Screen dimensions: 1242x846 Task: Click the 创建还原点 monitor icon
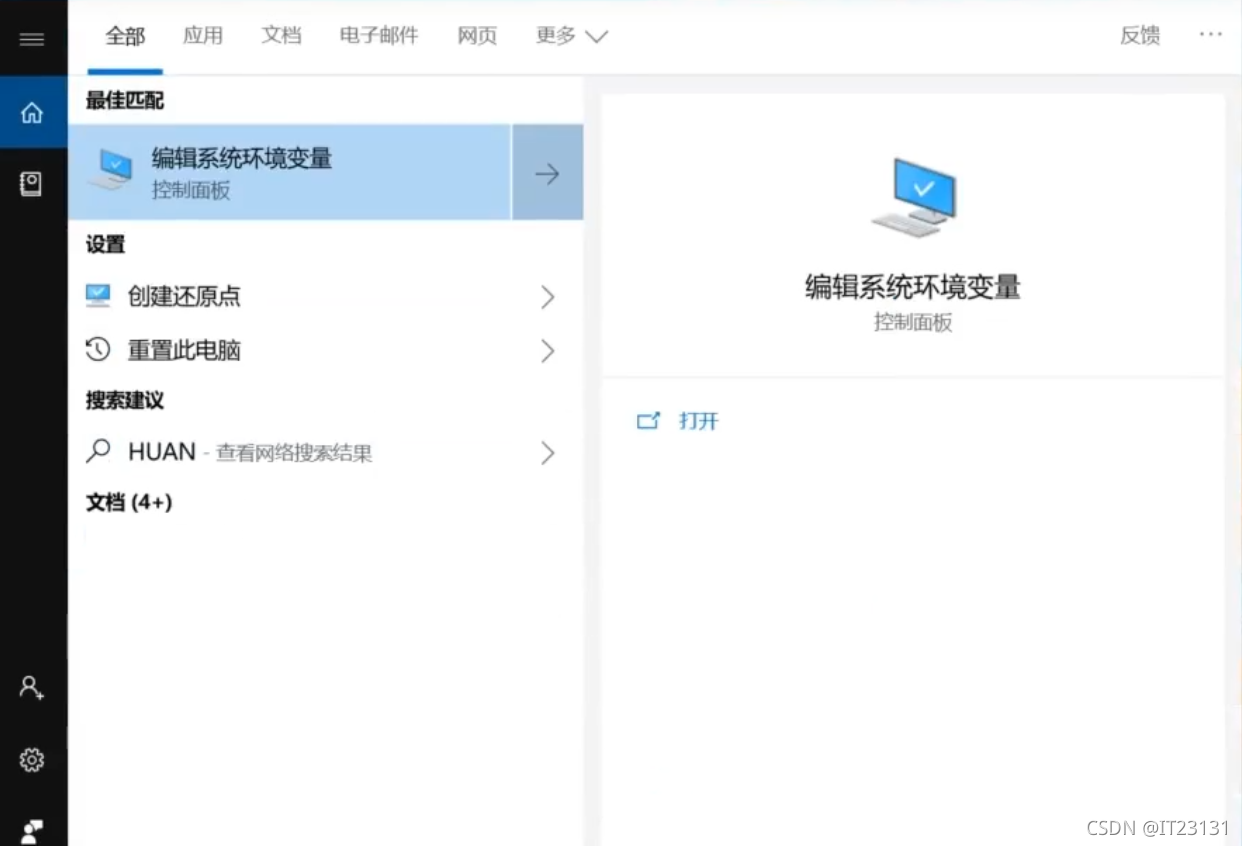tap(97, 295)
